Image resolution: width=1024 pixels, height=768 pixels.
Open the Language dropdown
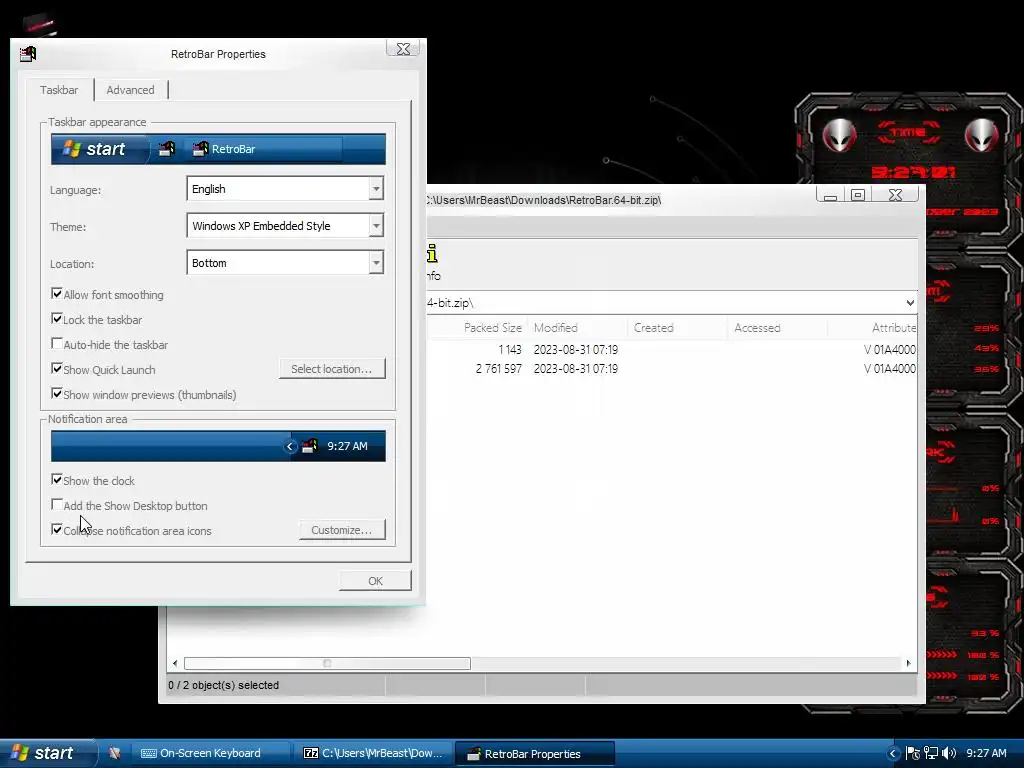[x=376, y=189]
